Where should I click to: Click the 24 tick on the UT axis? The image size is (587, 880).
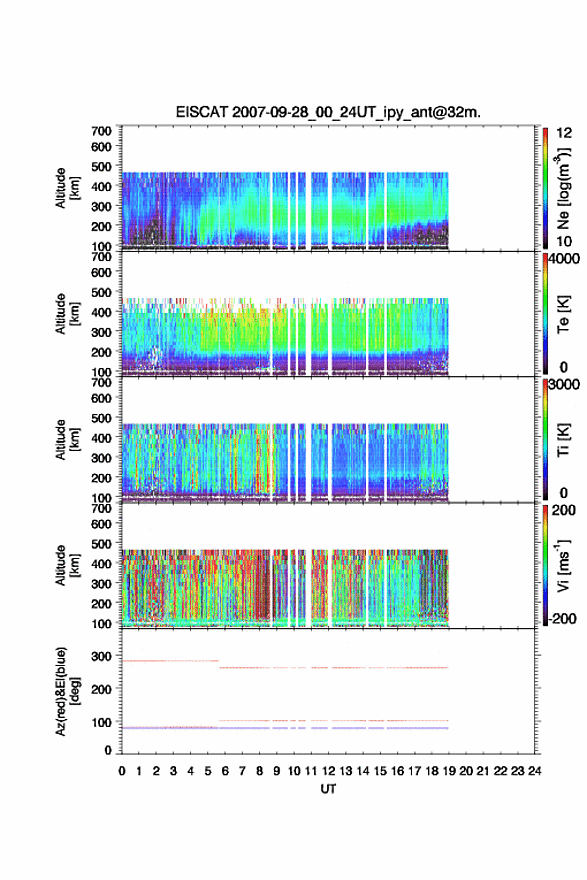coord(535,771)
